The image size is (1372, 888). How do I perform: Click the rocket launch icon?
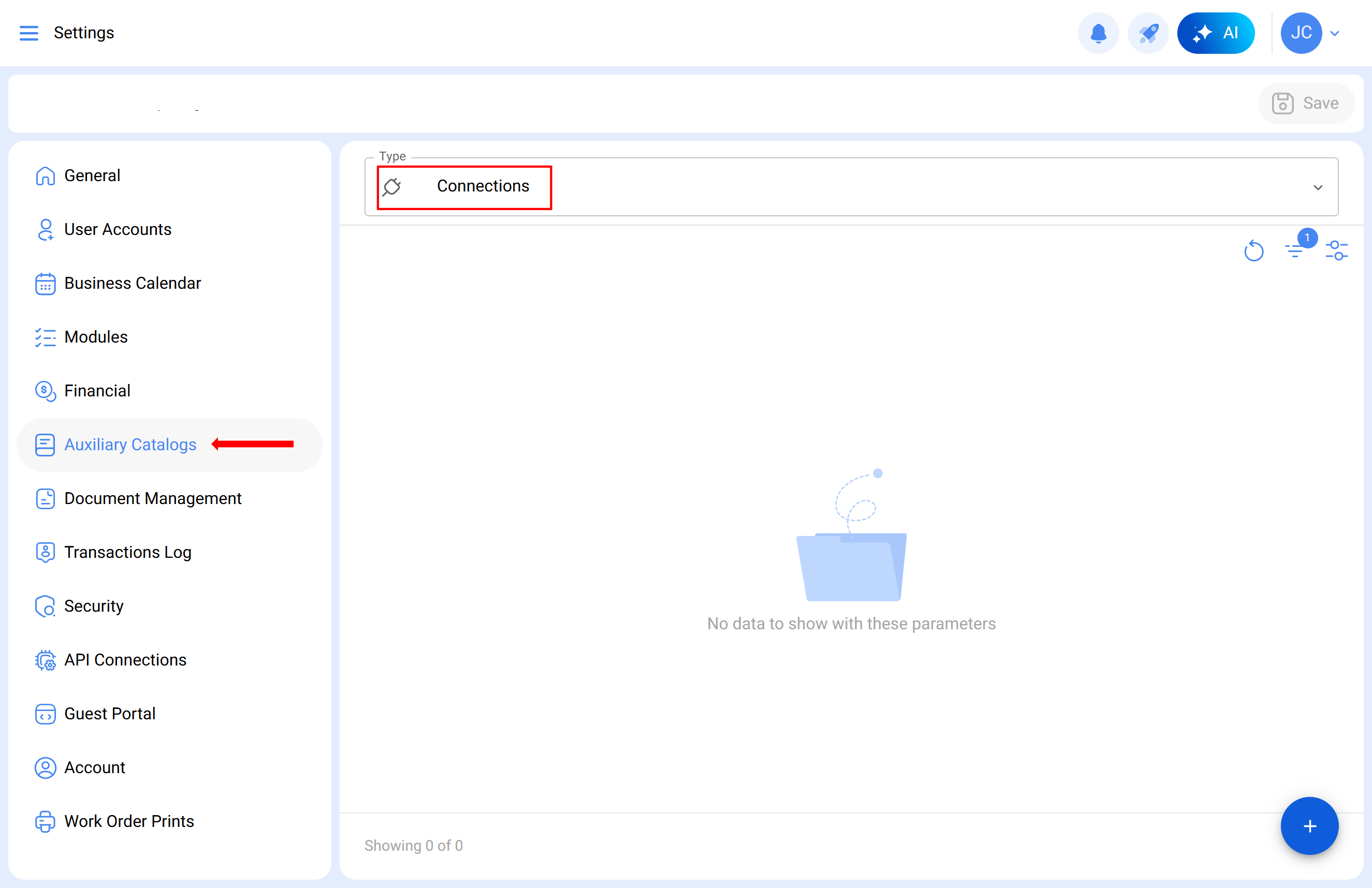[1148, 33]
